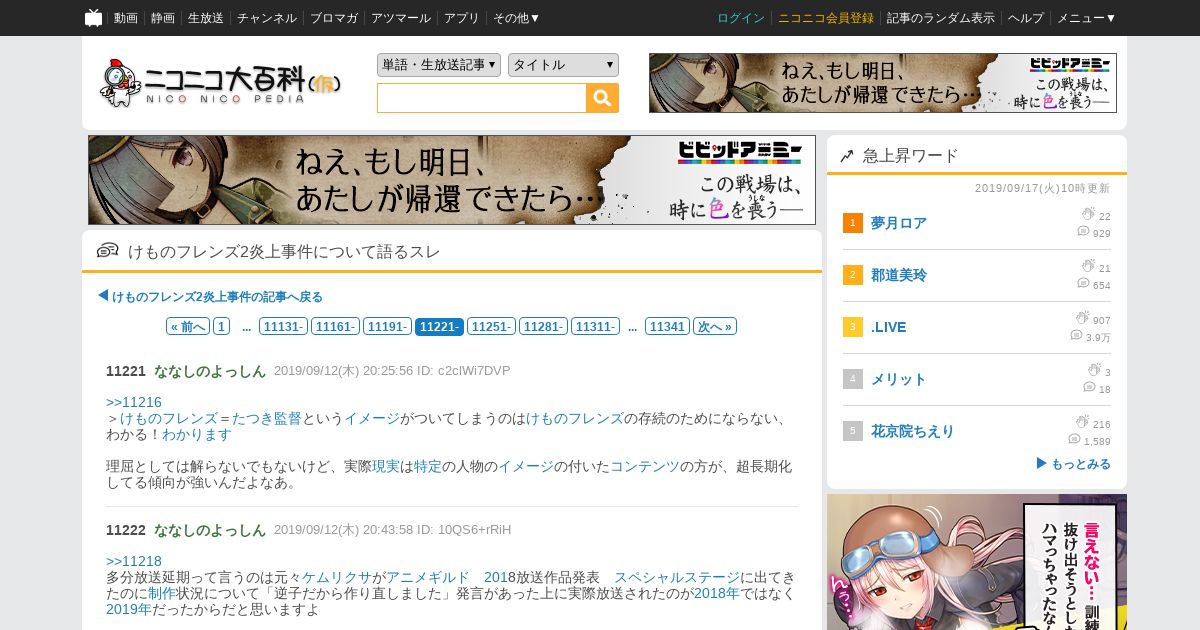Go to pagination page 1
This screenshot has height=630, width=1200.
pos(222,326)
